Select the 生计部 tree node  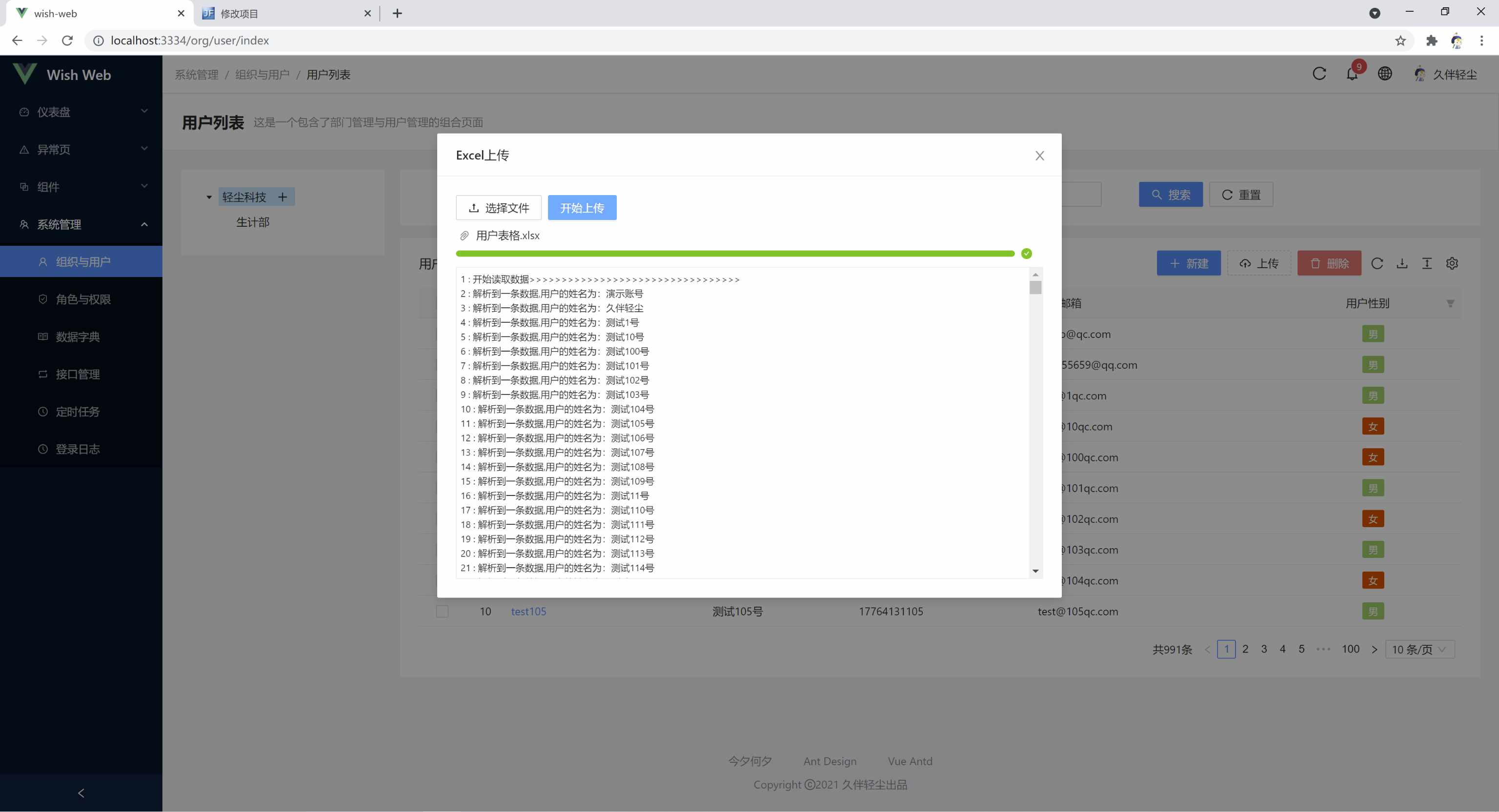(253, 222)
